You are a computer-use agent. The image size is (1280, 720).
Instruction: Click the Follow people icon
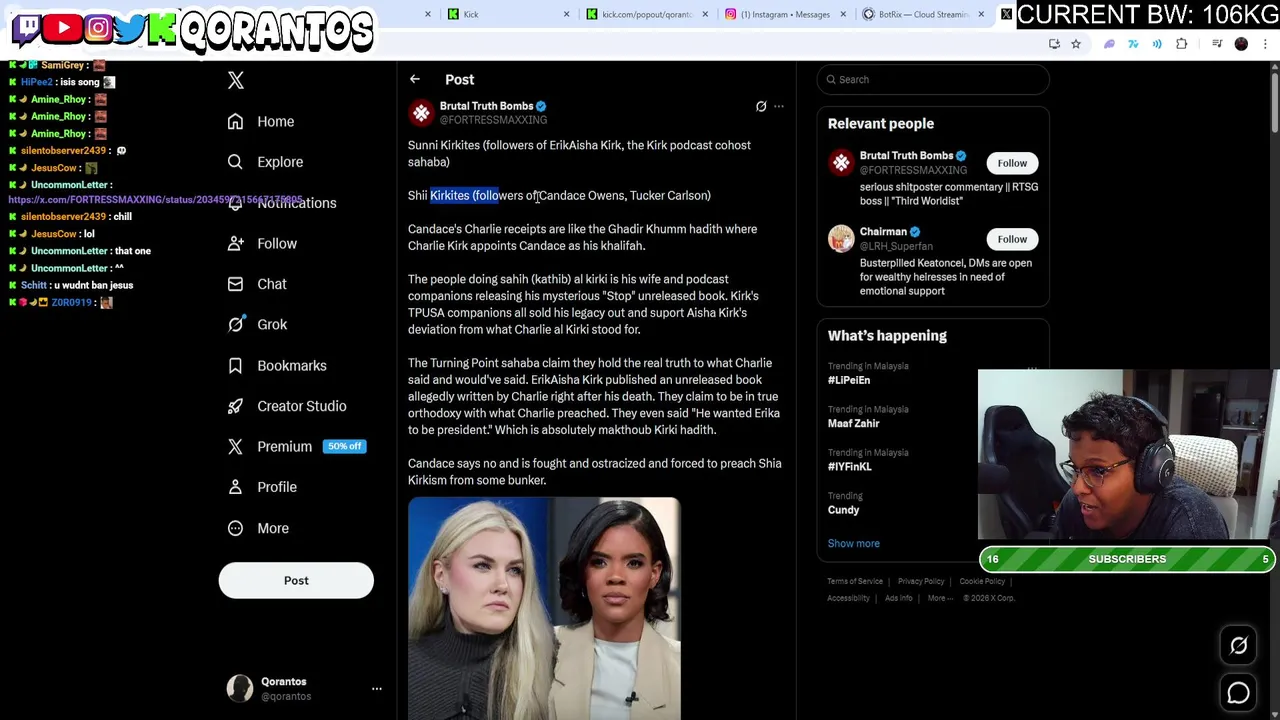pyautogui.click(x=235, y=243)
